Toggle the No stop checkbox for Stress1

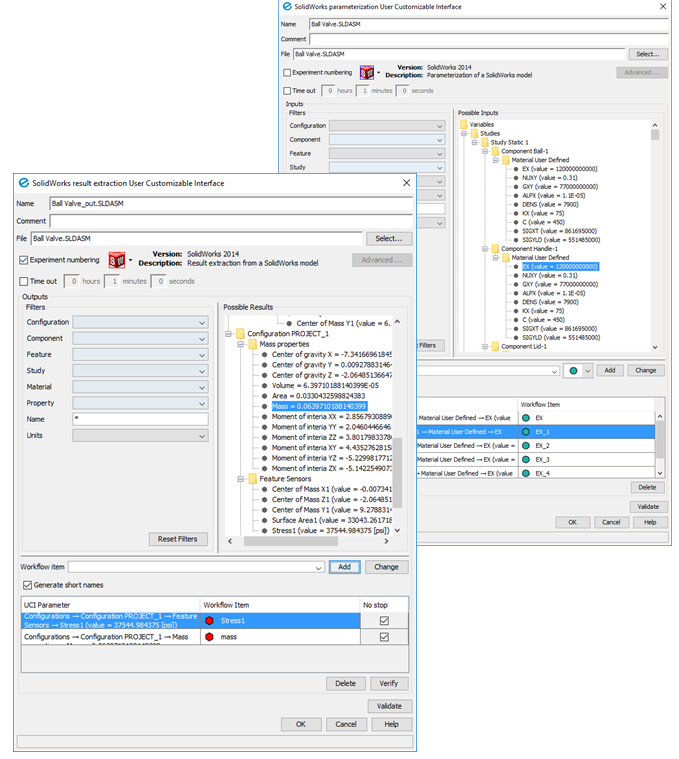coord(384,620)
